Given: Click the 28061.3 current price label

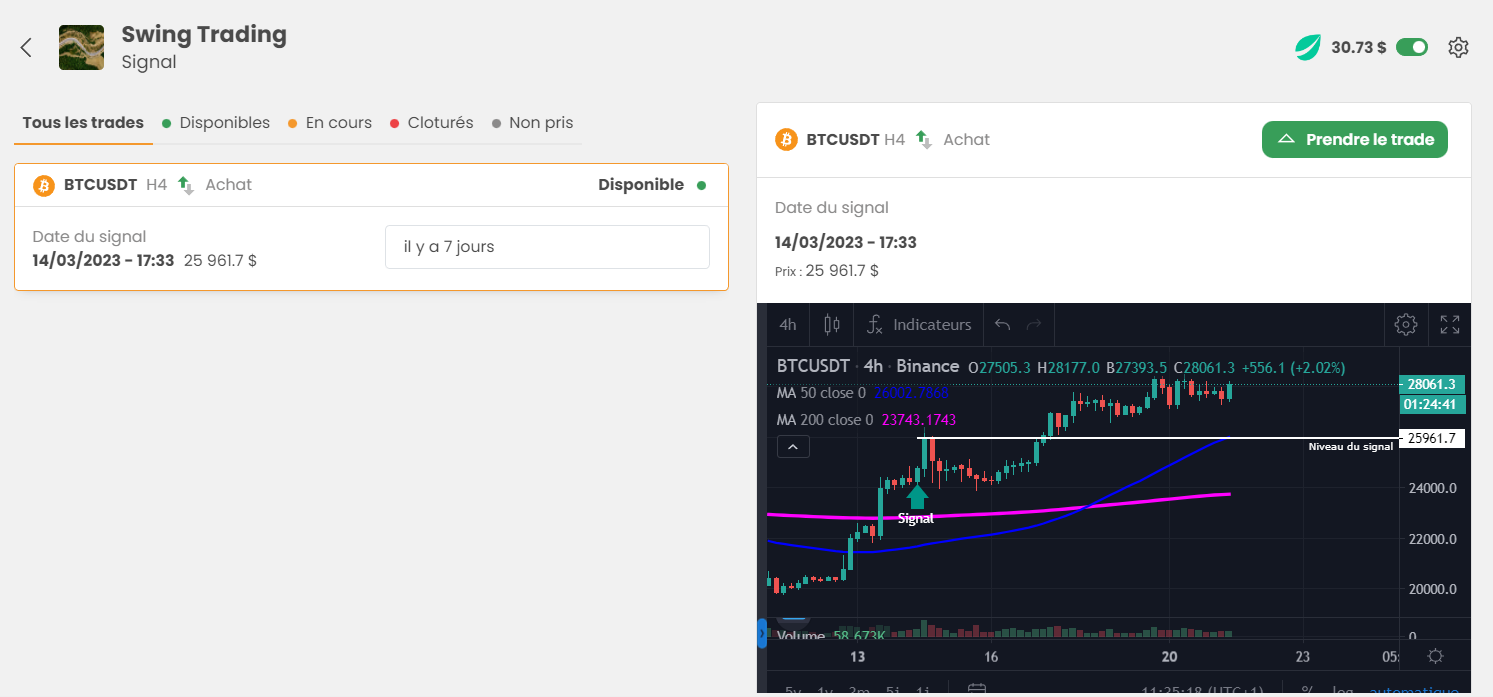Looking at the screenshot, I should pyautogui.click(x=1433, y=384).
